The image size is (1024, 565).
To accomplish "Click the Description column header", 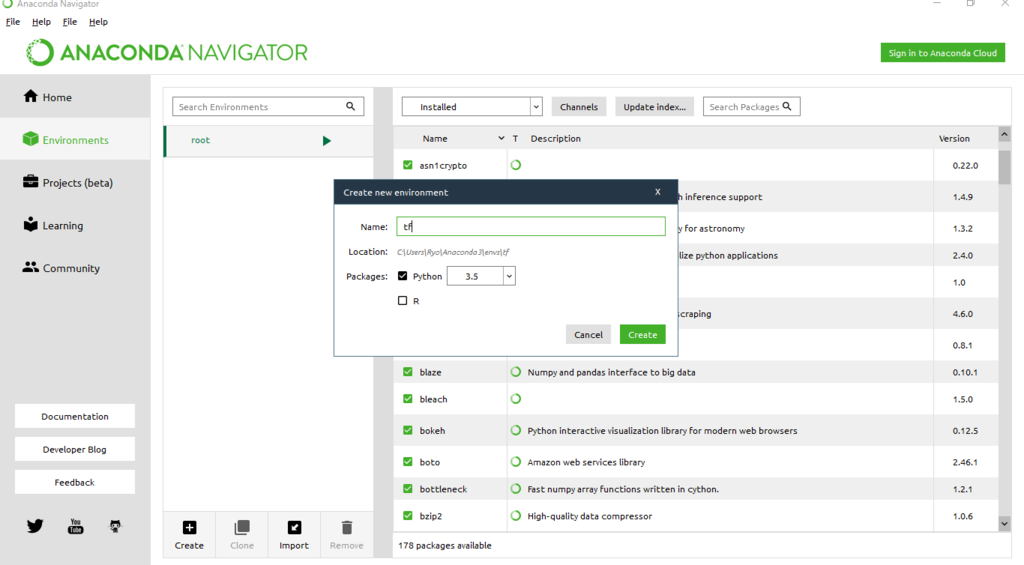I will point(556,138).
